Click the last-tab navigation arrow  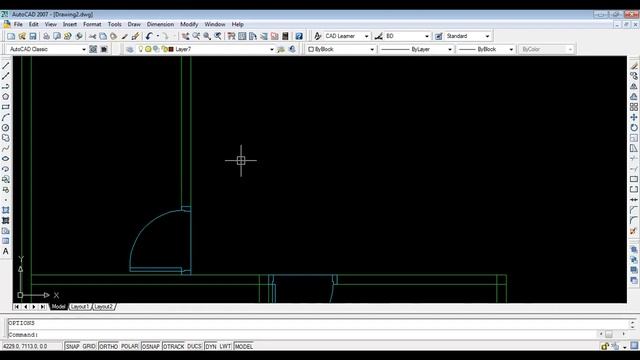[x=43, y=307]
